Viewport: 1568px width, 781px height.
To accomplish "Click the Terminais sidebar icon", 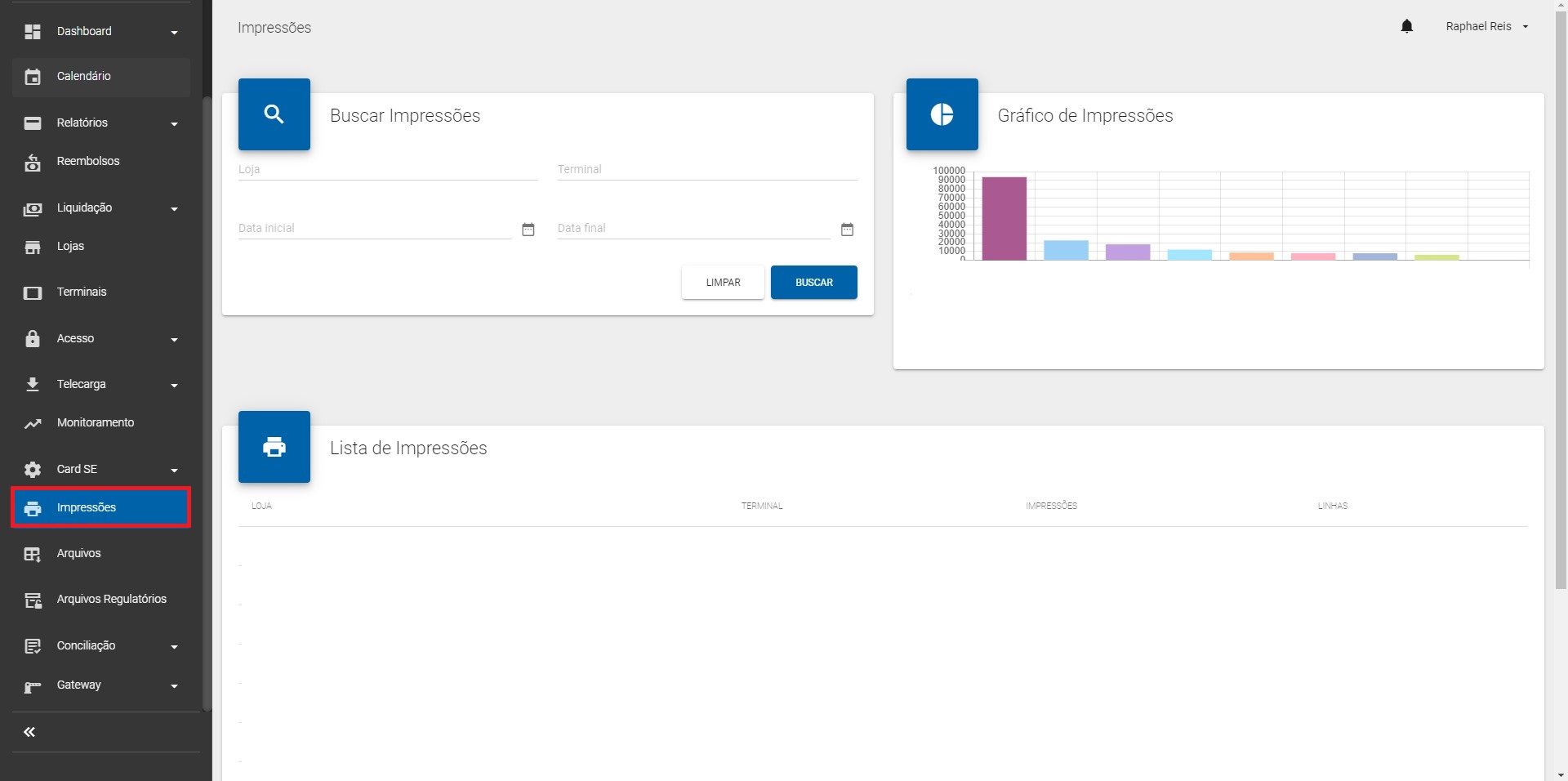I will (x=33, y=292).
